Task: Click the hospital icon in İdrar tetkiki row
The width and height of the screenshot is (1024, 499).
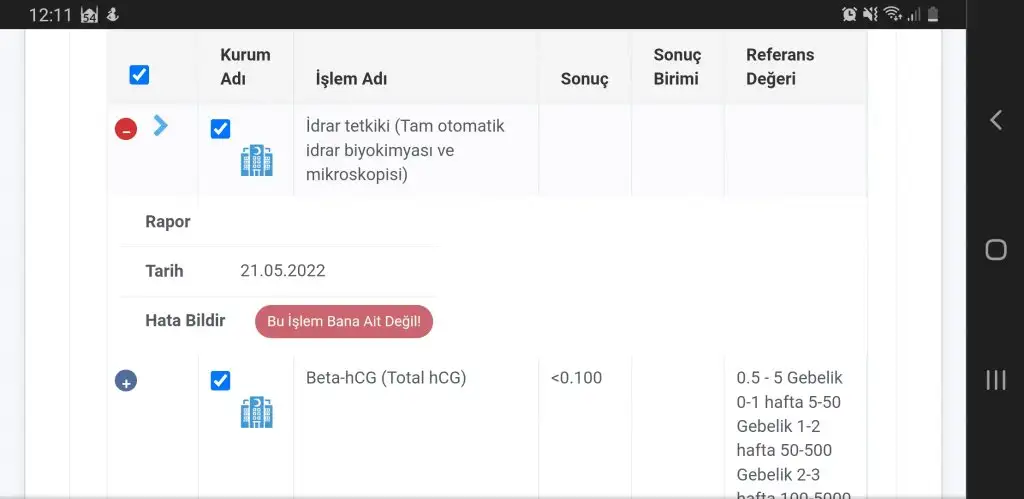Action: coord(257,161)
